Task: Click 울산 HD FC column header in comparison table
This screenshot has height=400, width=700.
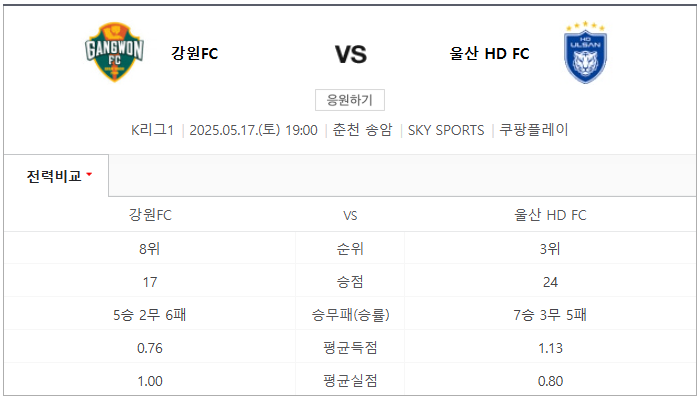Action: (x=550, y=215)
